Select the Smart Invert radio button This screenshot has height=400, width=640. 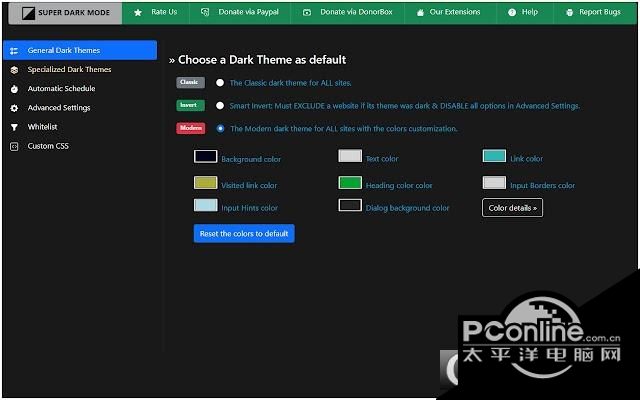pos(220,106)
